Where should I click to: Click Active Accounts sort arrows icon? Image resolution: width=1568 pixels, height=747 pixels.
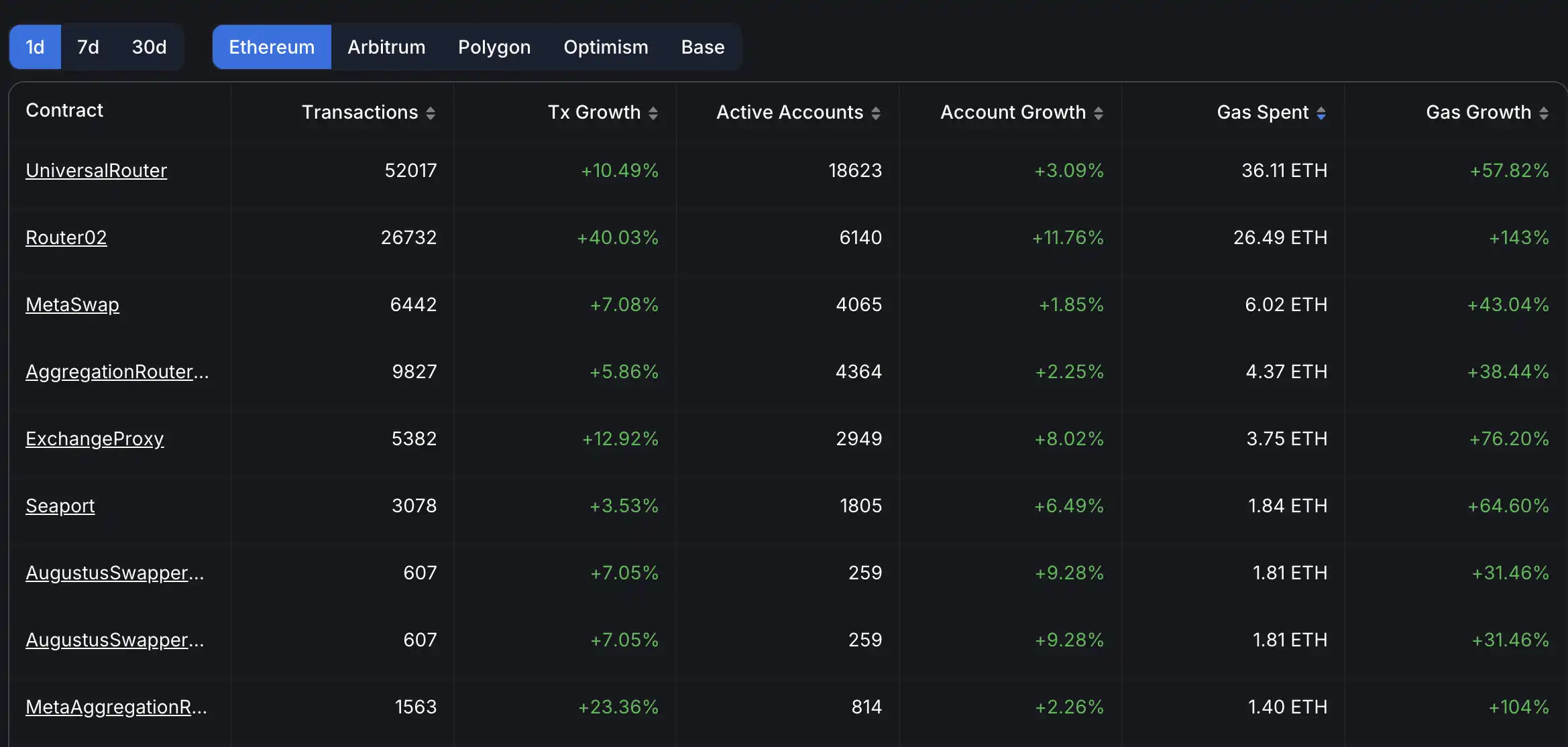[x=876, y=113]
